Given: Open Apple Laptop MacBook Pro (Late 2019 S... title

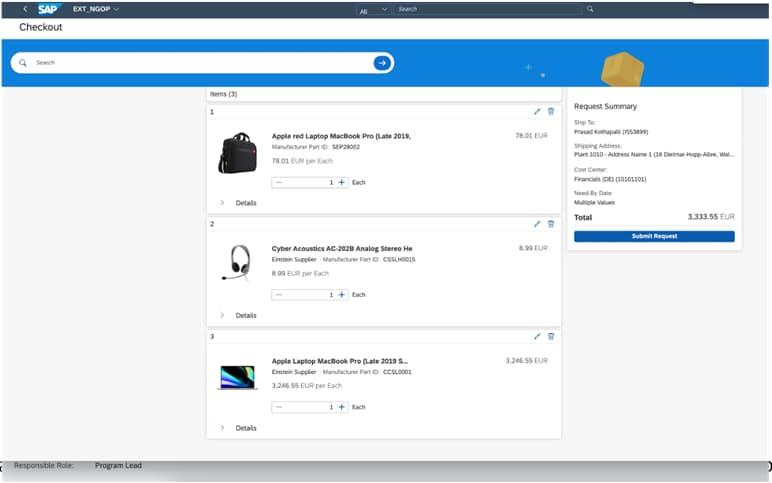Looking at the screenshot, I should pyautogui.click(x=340, y=361).
